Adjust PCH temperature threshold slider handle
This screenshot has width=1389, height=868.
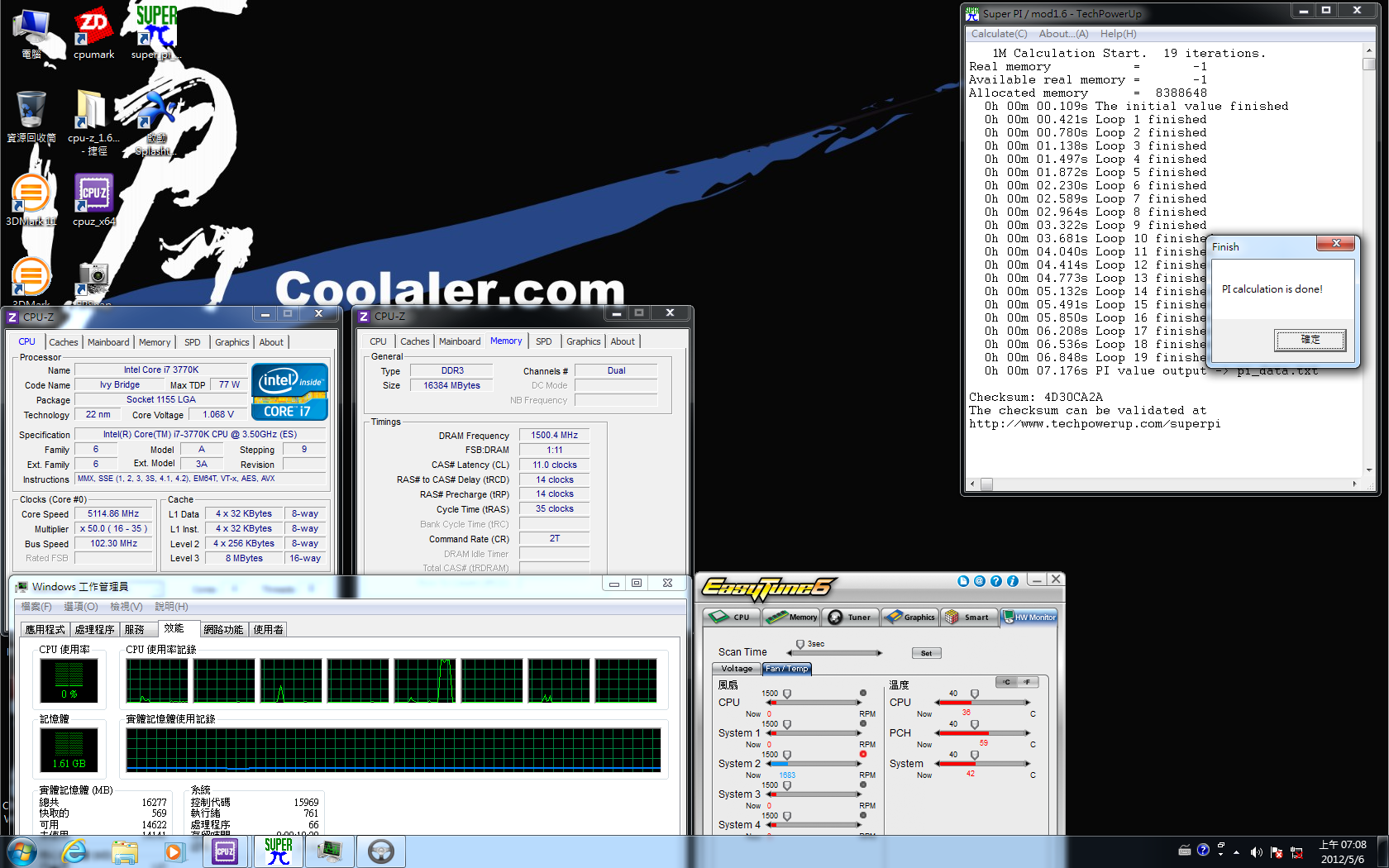point(974,725)
